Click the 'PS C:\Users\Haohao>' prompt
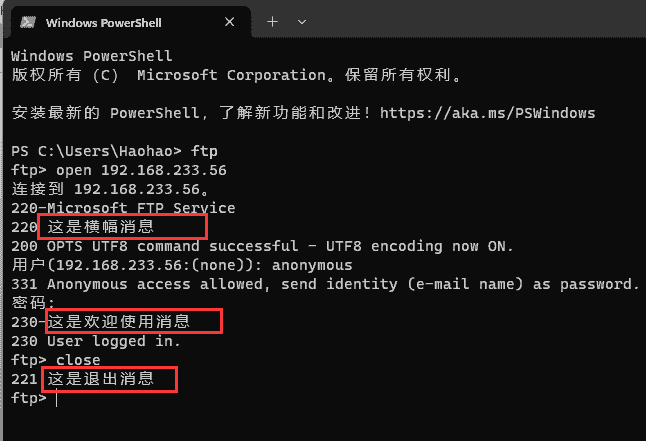 [95, 151]
